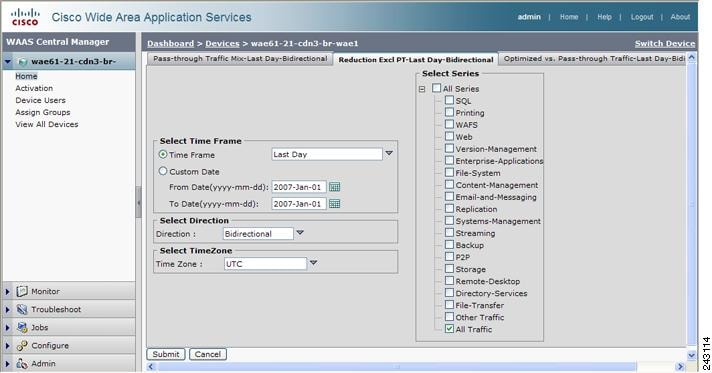
Task: Check the Web series checkbox
Action: click(x=449, y=136)
